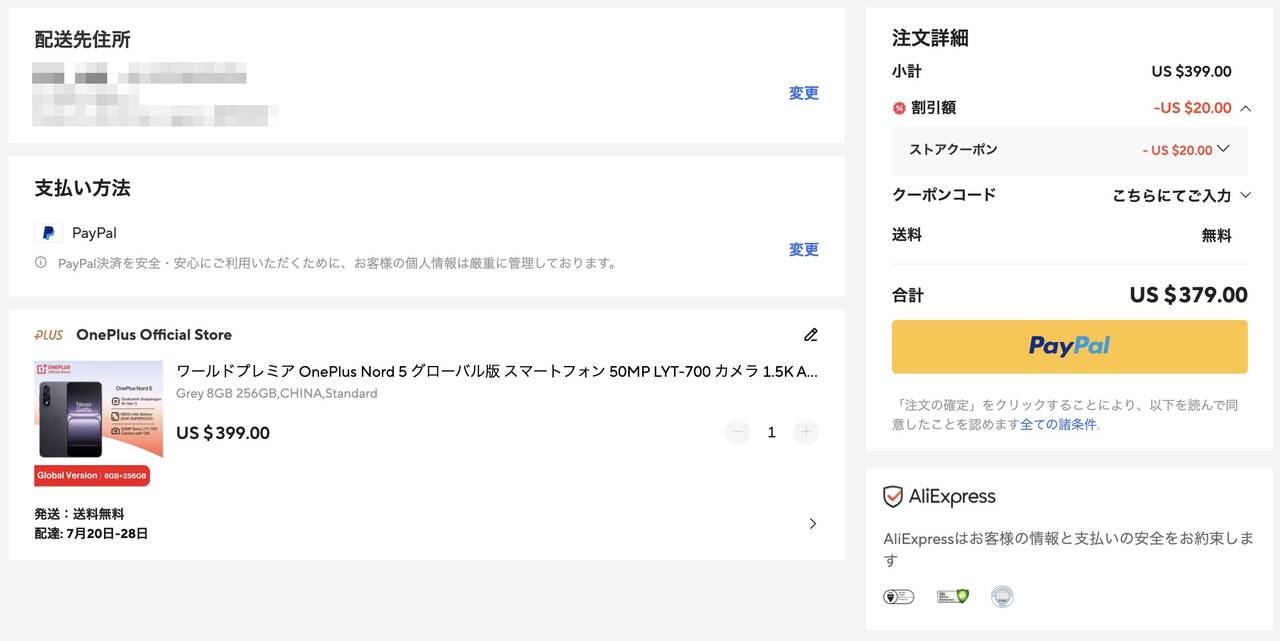Decrease the quantity with the minus button
The image size is (1280, 641).
(737, 433)
